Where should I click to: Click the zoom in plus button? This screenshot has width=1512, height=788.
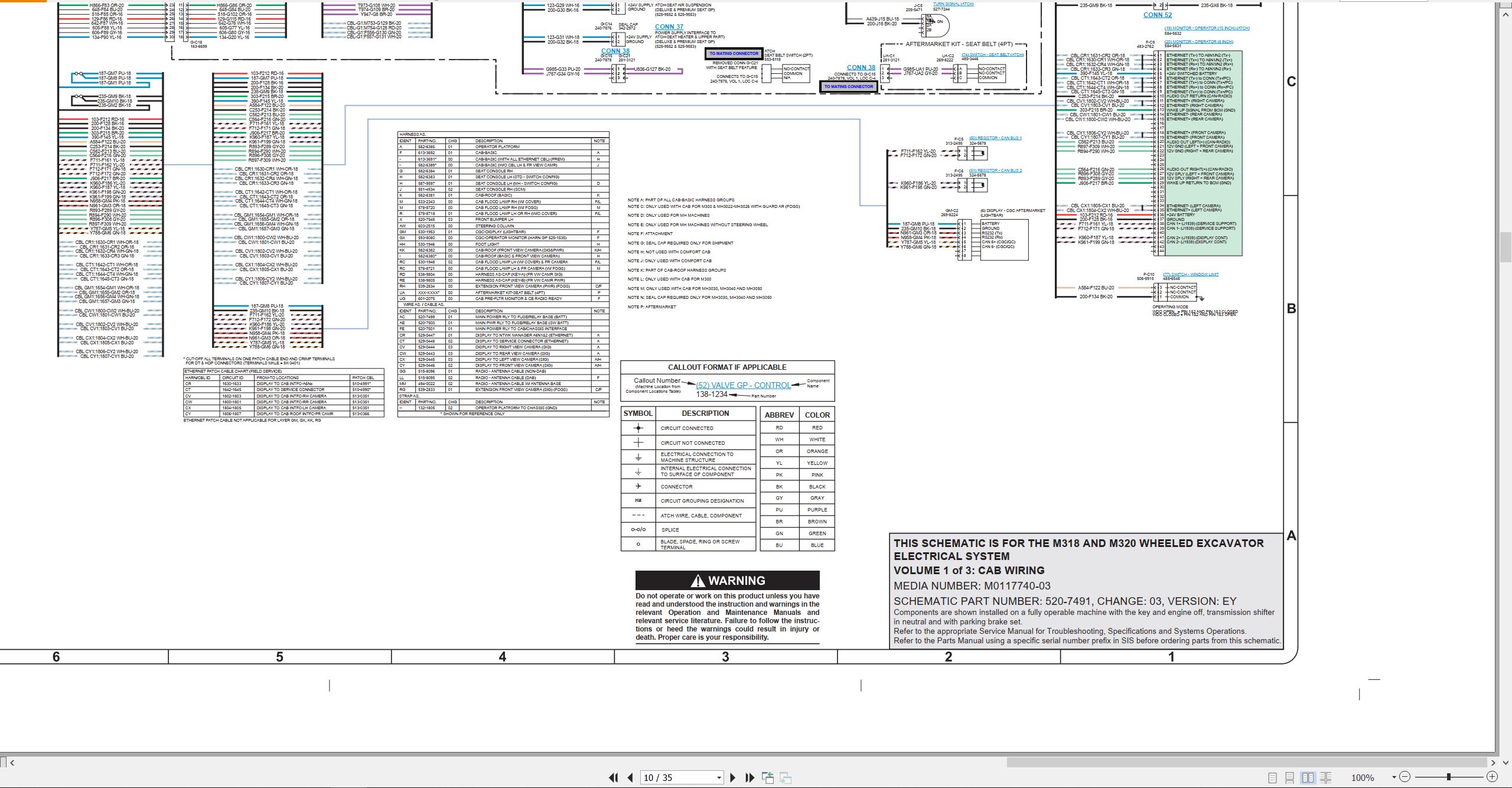pos(1492,777)
